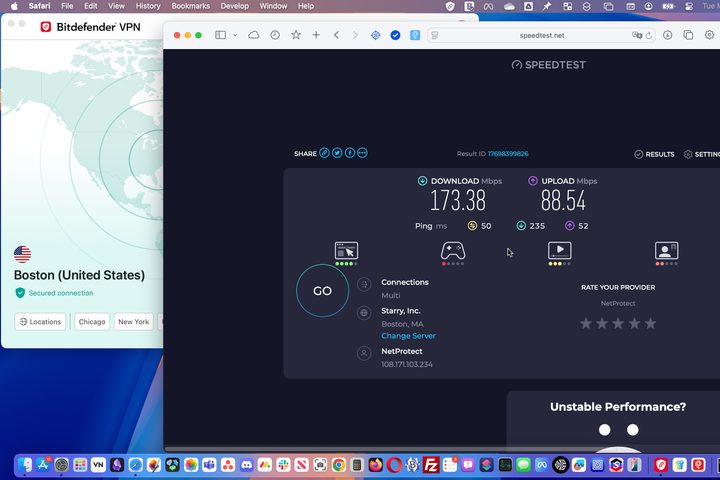Select Chicago in Bitdefender VPN

(x=92, y=322)
